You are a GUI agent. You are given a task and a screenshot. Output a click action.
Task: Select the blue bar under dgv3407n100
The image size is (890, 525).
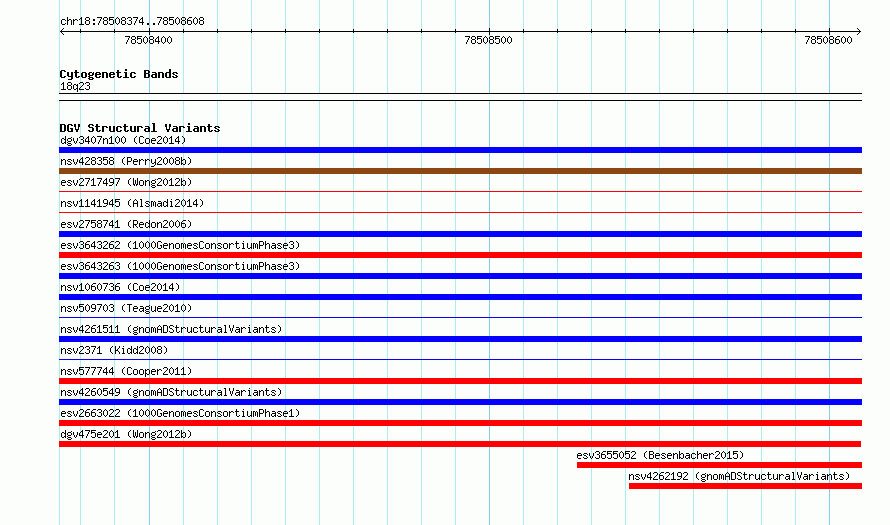tap(460, 150)
